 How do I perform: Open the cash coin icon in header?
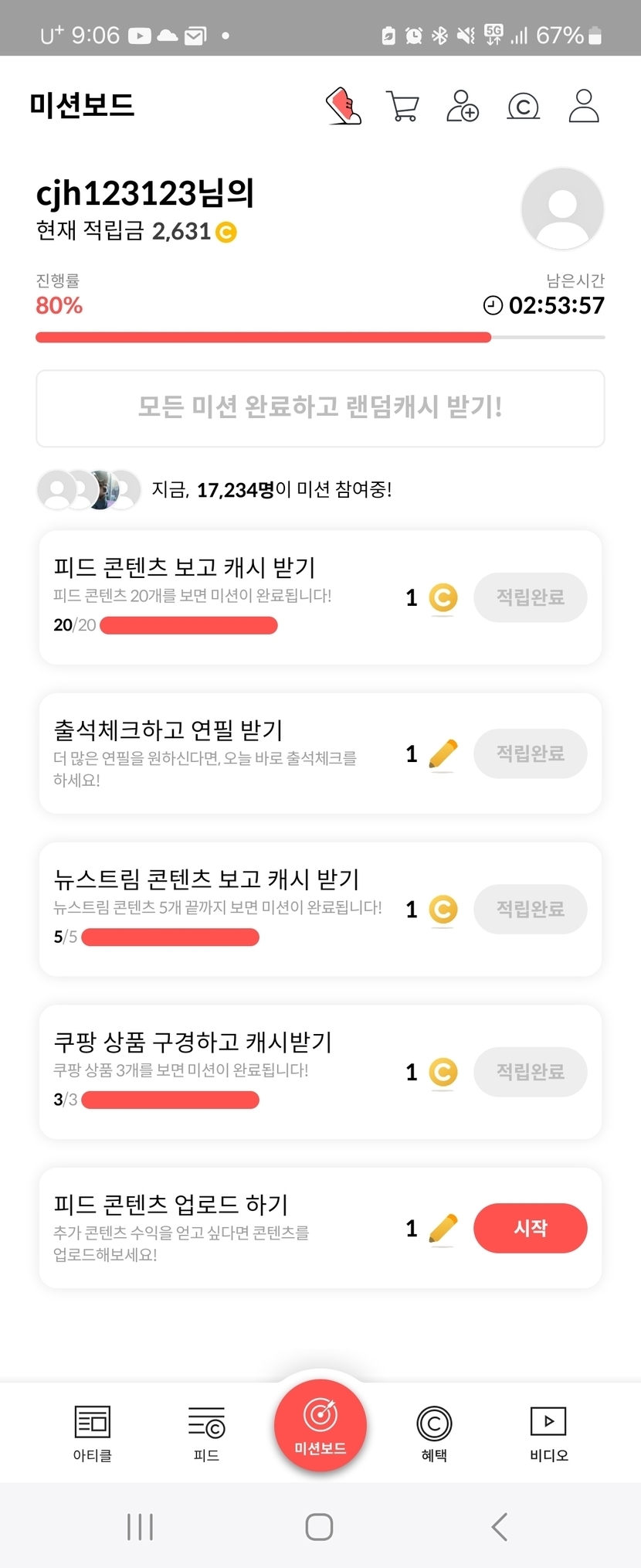click(523, 106)
